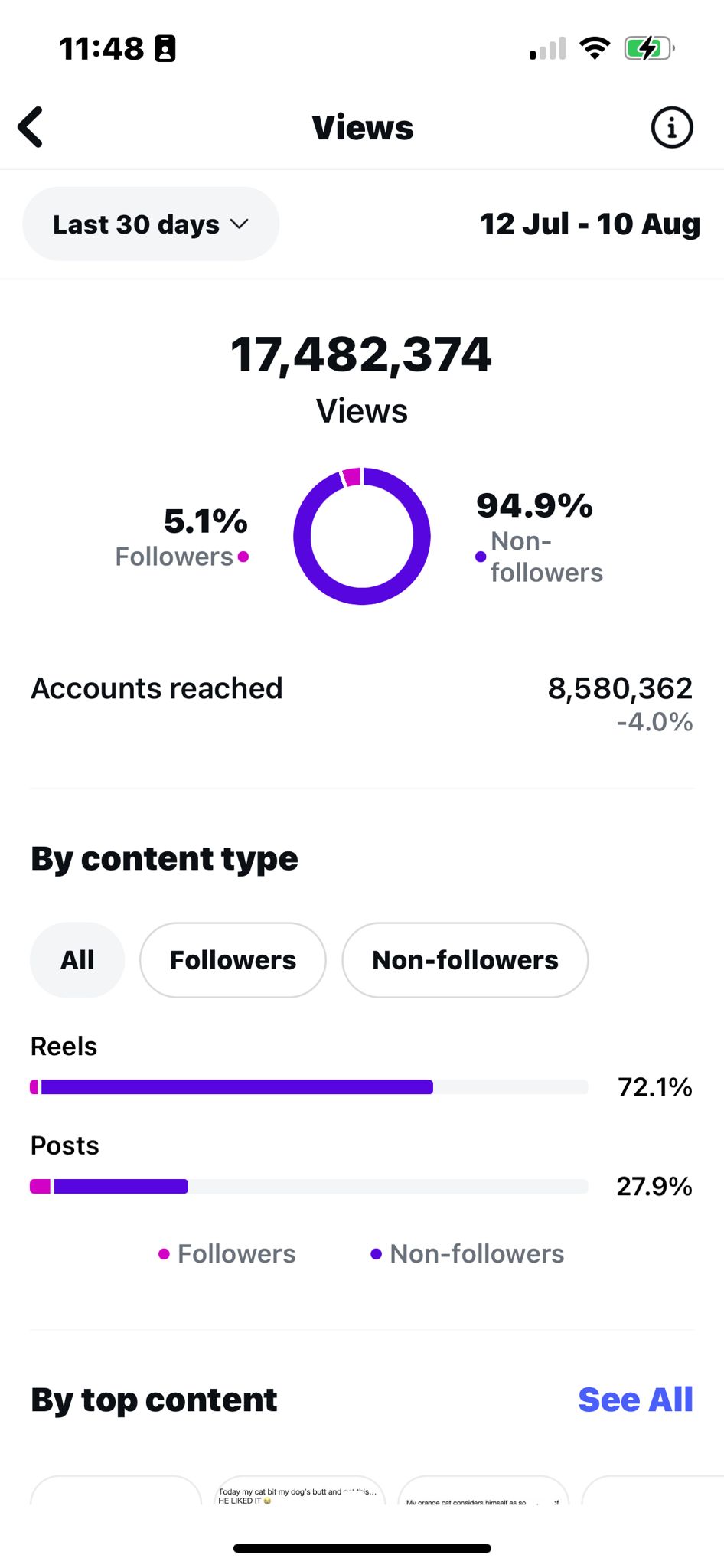Tap the 12 Jul - 10 Aug date range
The height and width of the screenshot is (1568, 724).
tap(589, 224)
